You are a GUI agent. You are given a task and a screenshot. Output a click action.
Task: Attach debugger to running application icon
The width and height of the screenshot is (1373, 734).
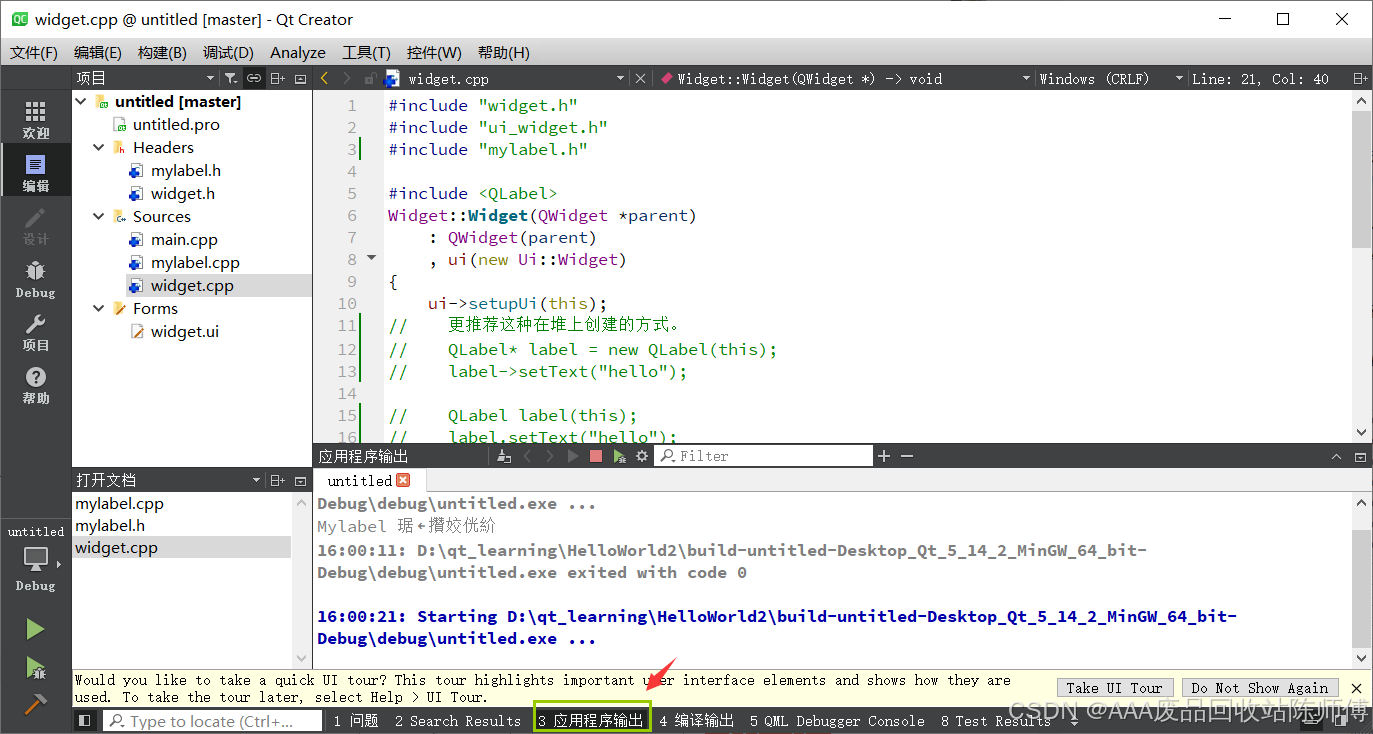(x=619, y=456)
